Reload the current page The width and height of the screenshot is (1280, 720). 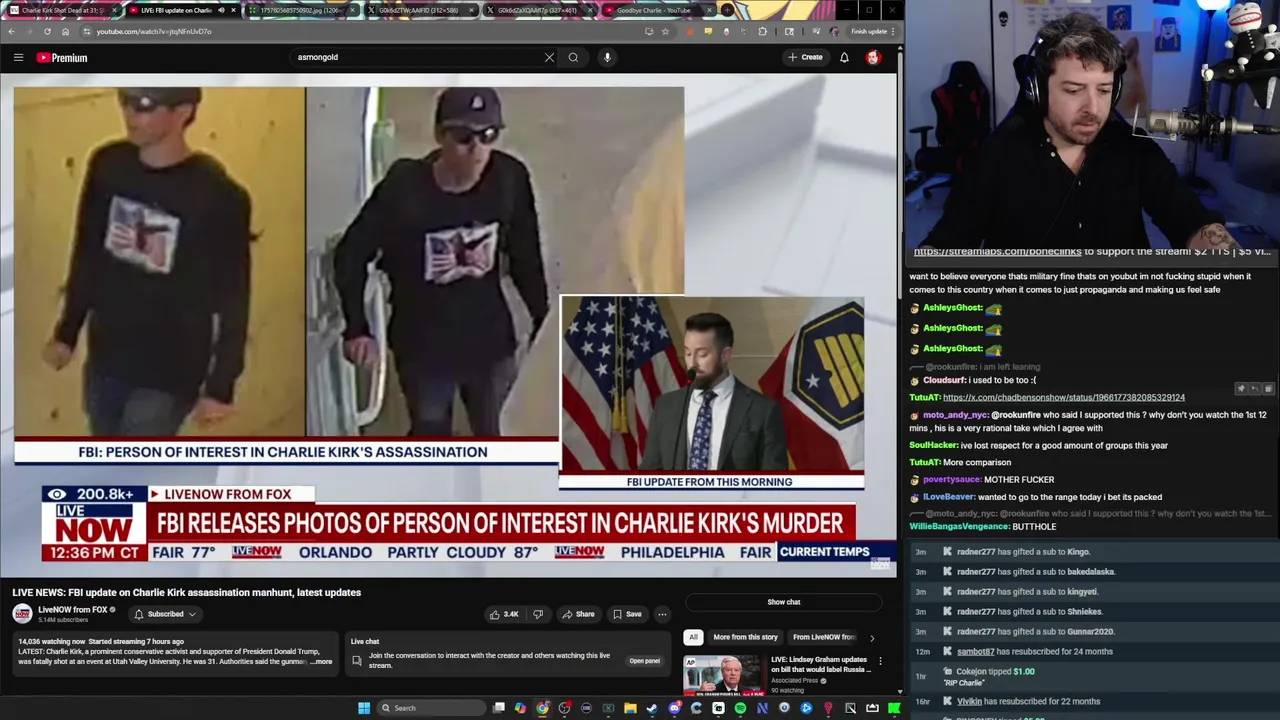pyautogui.click(x=47, y=31)
